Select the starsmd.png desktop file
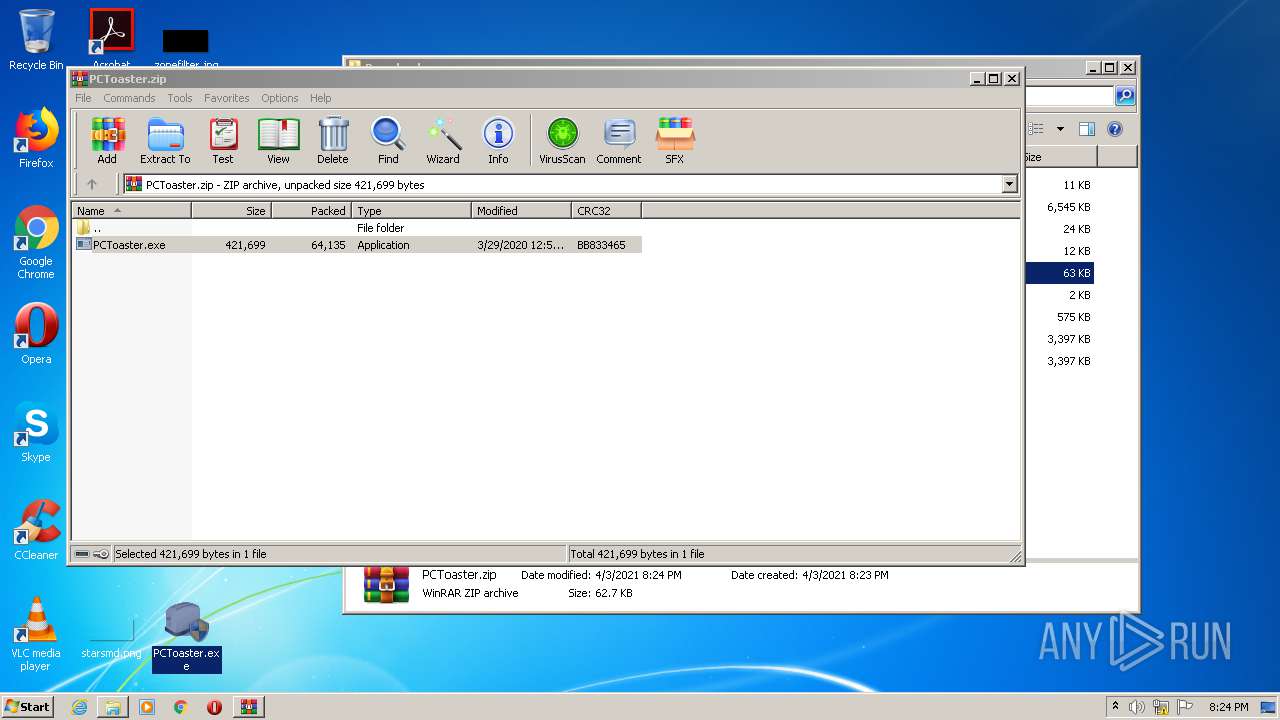This screenshot has height=720, width=1280. [111, 640]
